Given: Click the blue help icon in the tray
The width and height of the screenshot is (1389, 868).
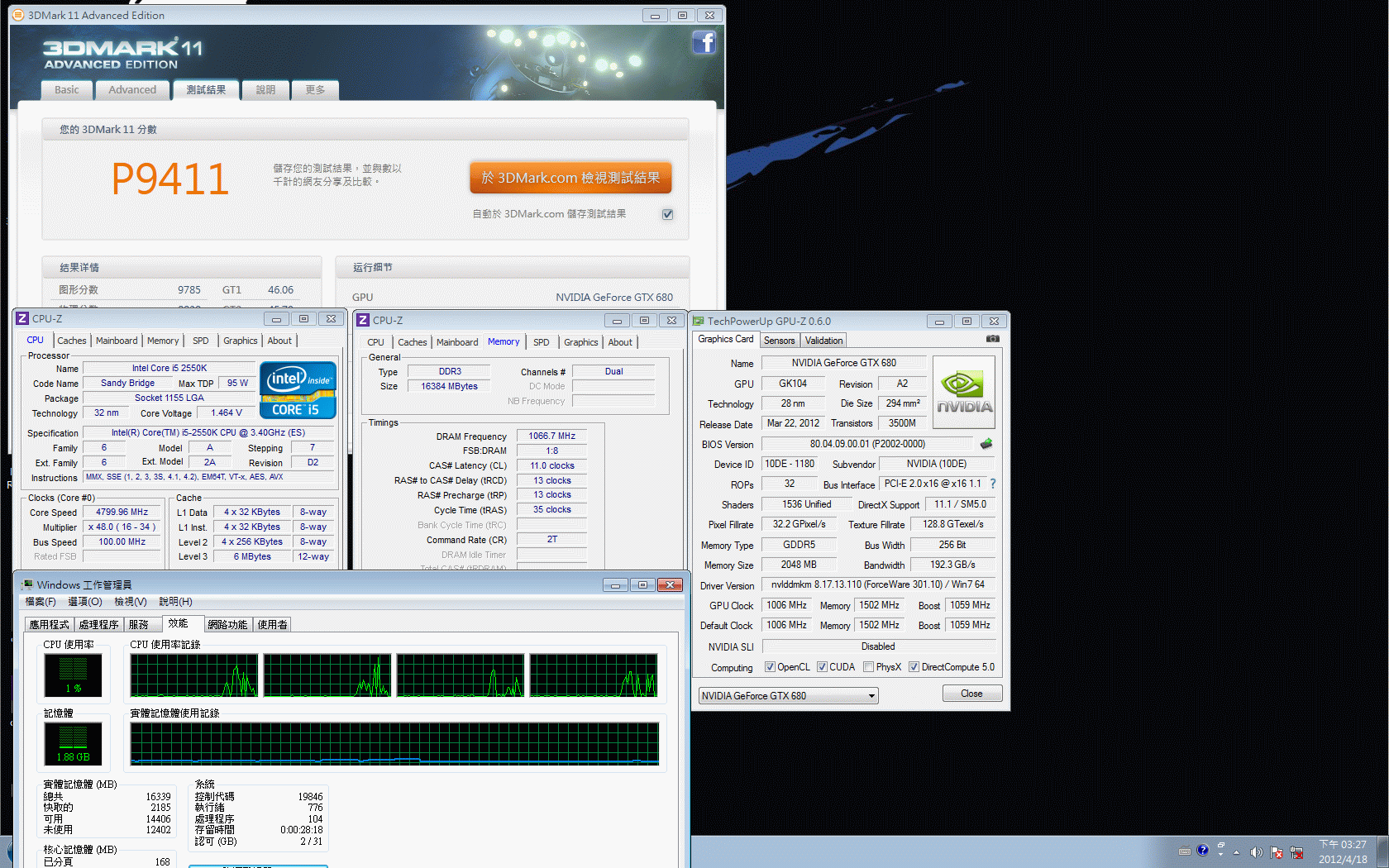Looking at the screenshot, I should pyautogui.click(x=1202, y=850).
